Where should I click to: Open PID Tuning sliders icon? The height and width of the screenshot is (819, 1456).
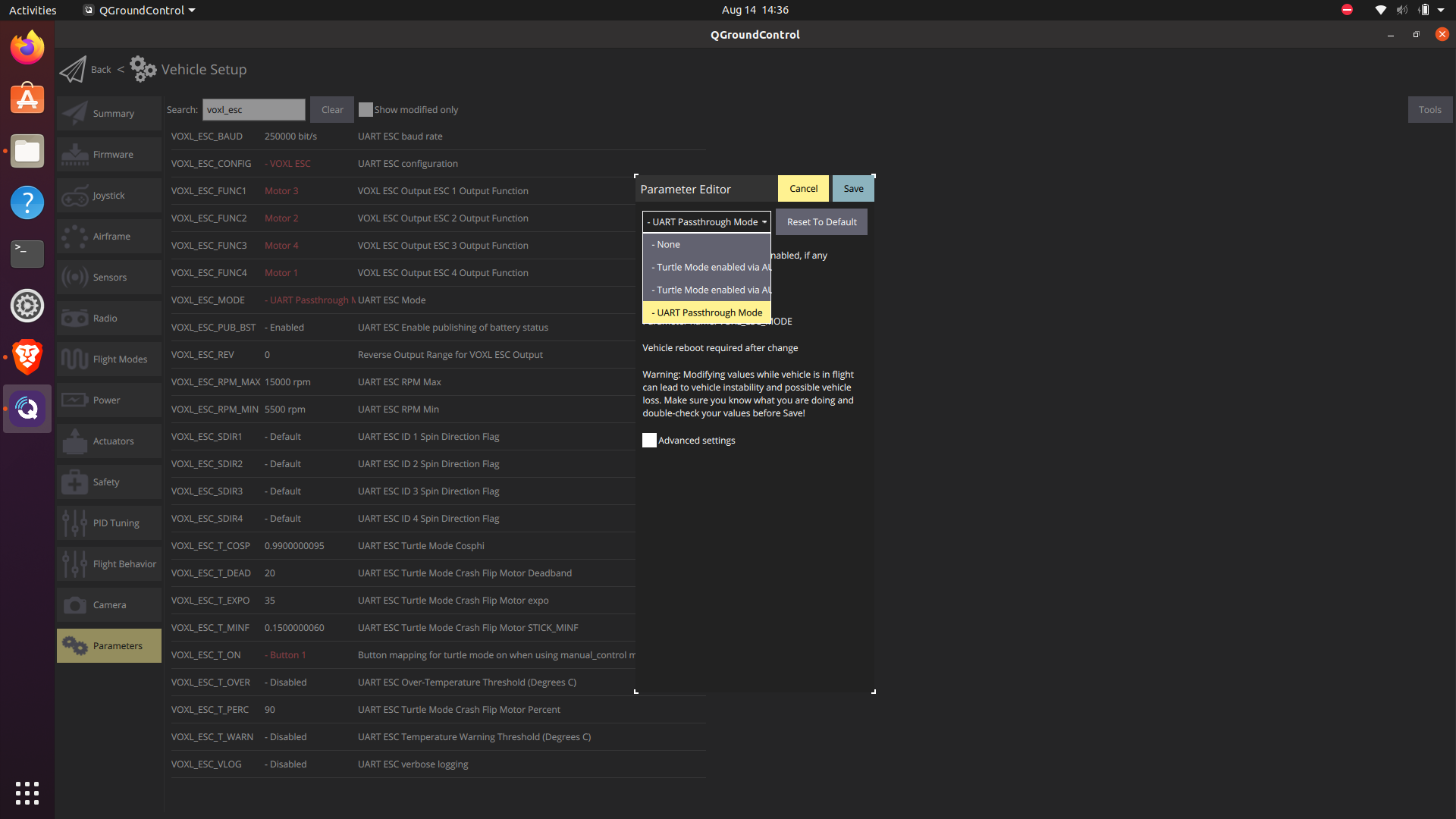(74, 522)
